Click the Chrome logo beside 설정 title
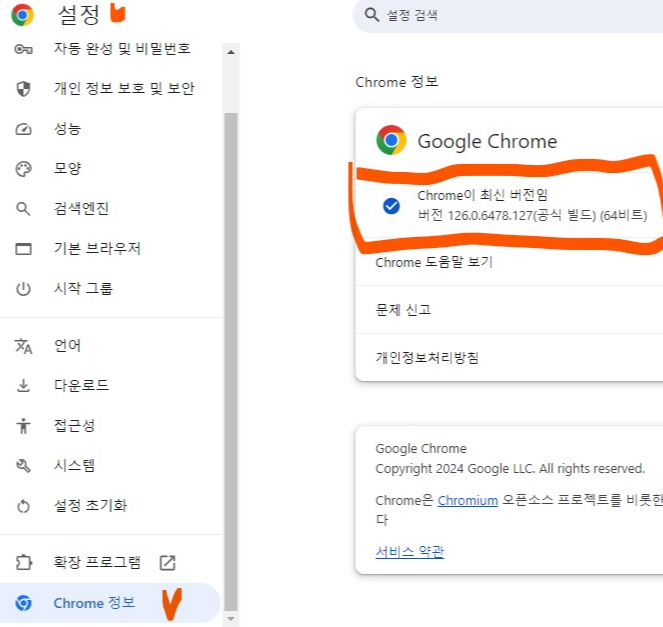The height and width of the screenshot is (627, 663). click(22, 15)
